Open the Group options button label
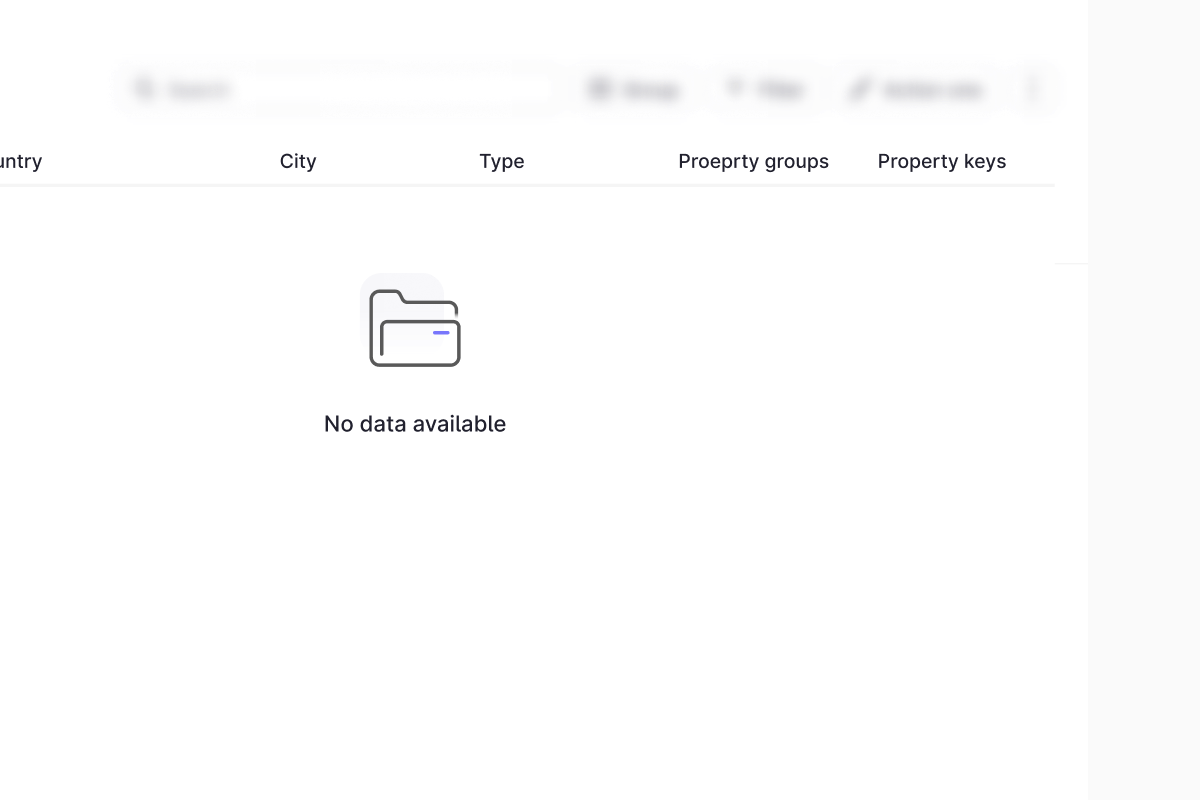This screenshot has height=800, width=1200. point(650,90)
